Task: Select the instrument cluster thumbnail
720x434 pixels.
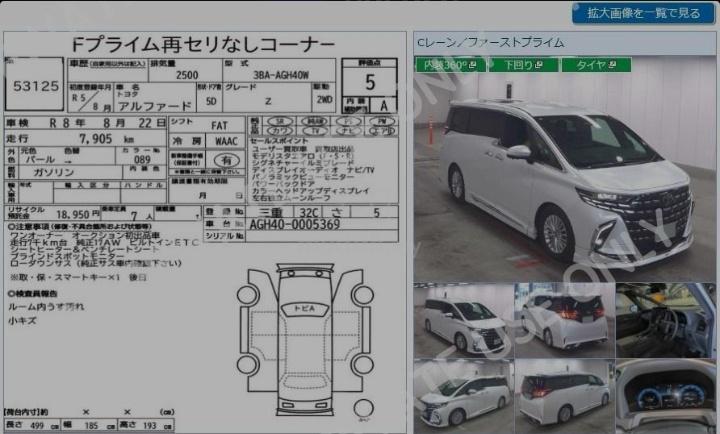Action: click(x=665, y=397)
